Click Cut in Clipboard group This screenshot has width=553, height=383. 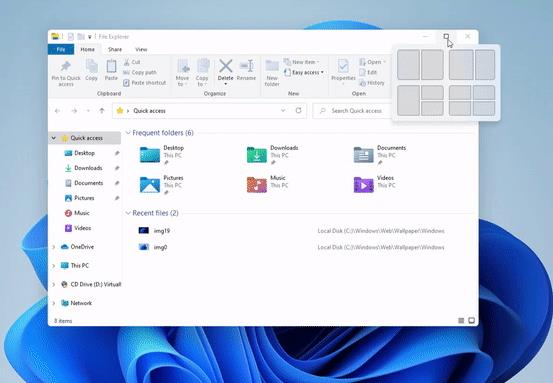pyautogui.click(x=132, y=62)
